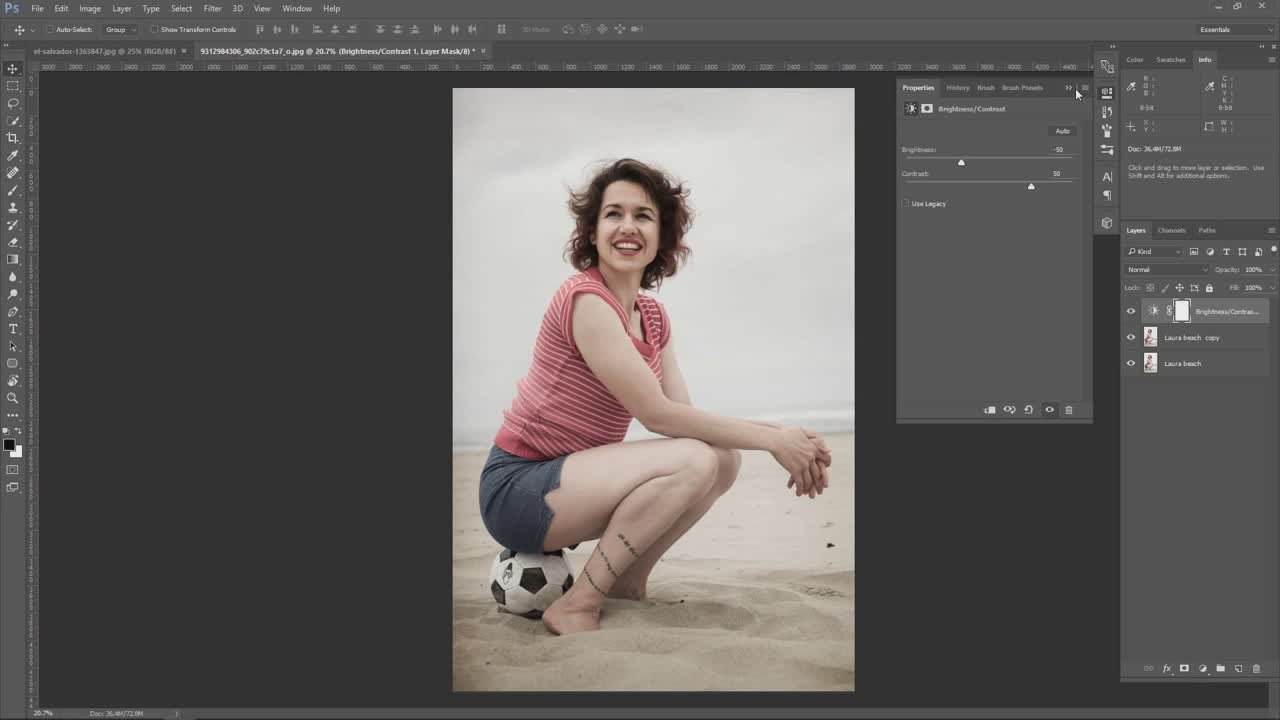The image size is (1280, 720).
Task: Open the Fill value dropdown arrow
Action: (x=1272, y=288)
